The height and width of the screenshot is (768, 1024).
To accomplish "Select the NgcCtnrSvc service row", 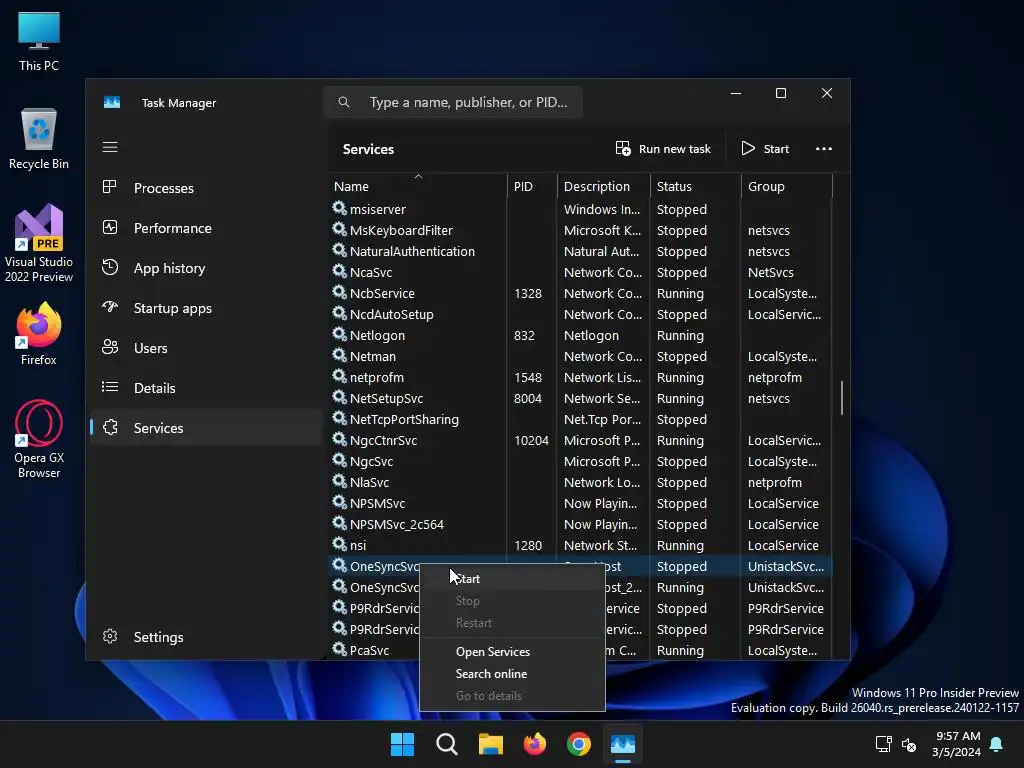I will click(580, 440).
